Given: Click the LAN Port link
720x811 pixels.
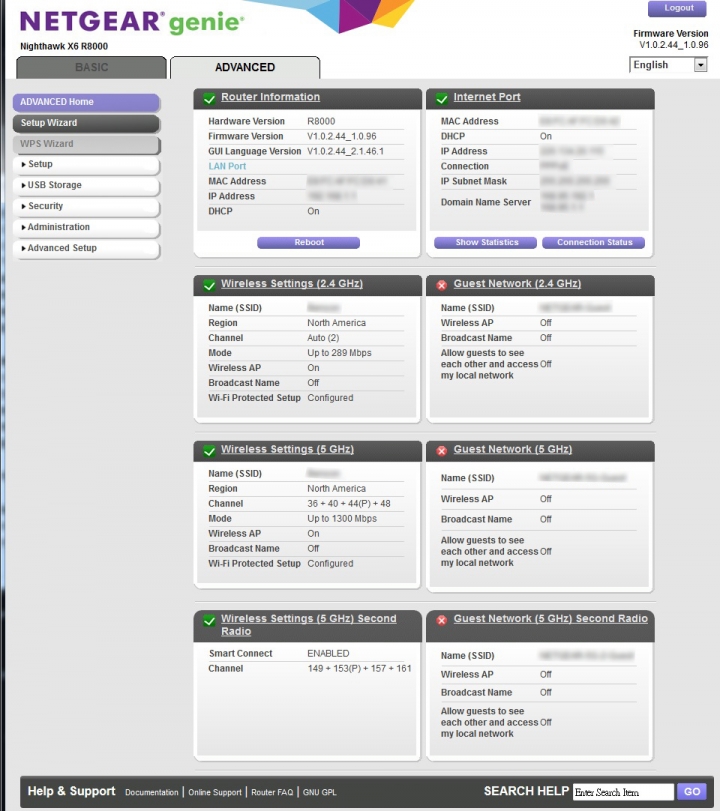Looking at the screenshot, I should [x=227, y=167].
